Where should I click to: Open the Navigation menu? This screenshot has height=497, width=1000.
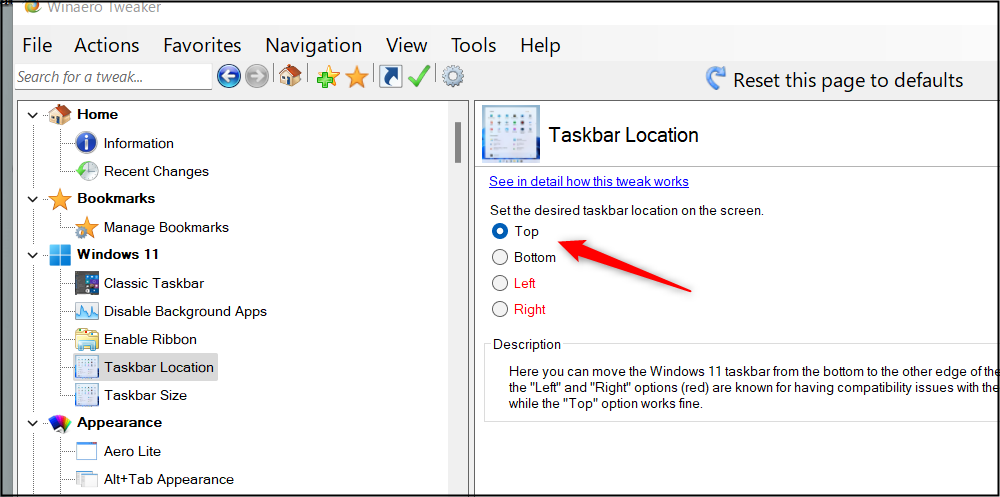[x=314, y=45]
